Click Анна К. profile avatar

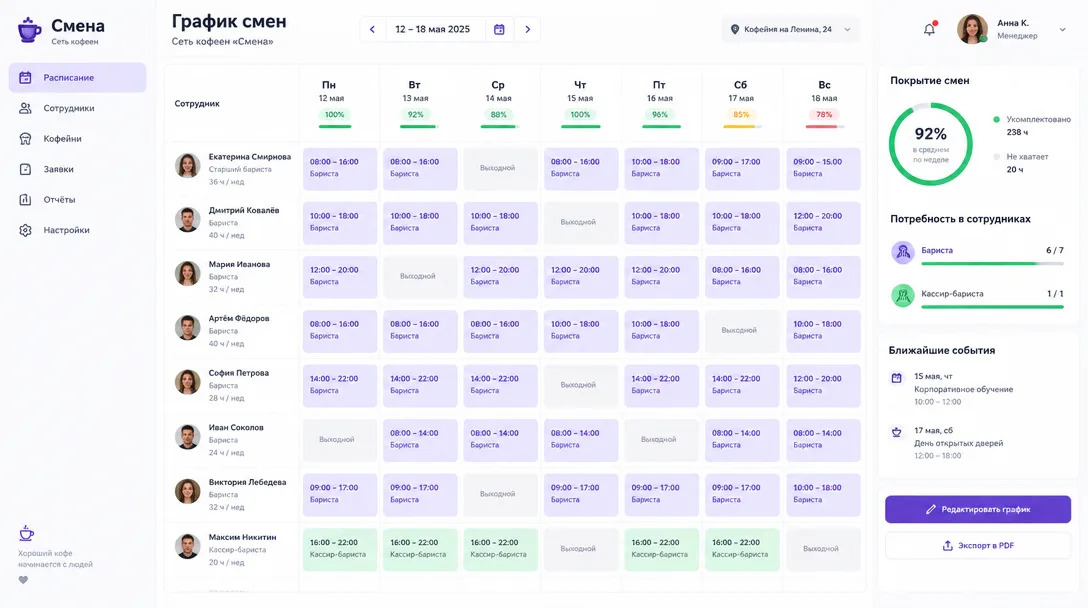(x=972, y=29)
